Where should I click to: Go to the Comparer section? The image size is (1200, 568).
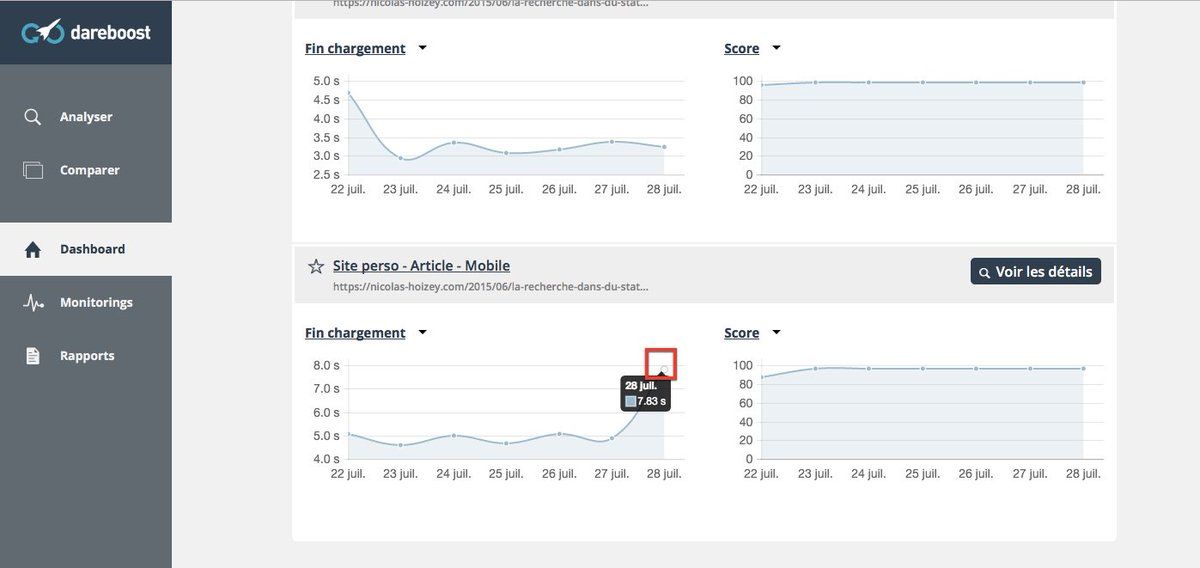click(x=89, y=170)
